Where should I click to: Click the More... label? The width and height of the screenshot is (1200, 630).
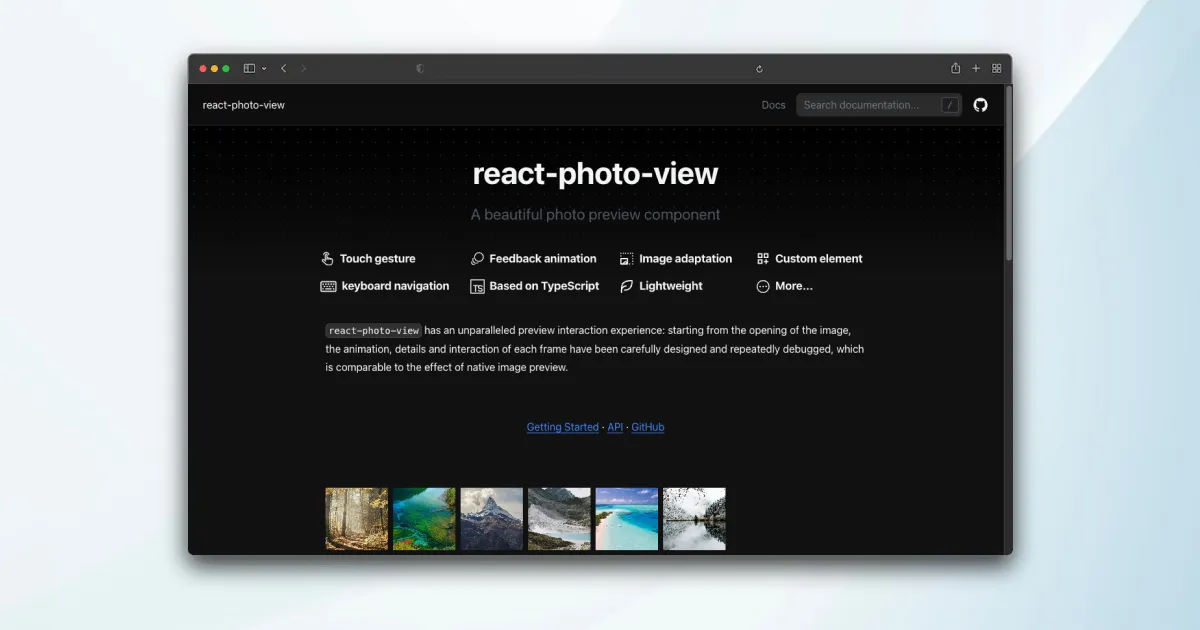click(x=794, y=286)
